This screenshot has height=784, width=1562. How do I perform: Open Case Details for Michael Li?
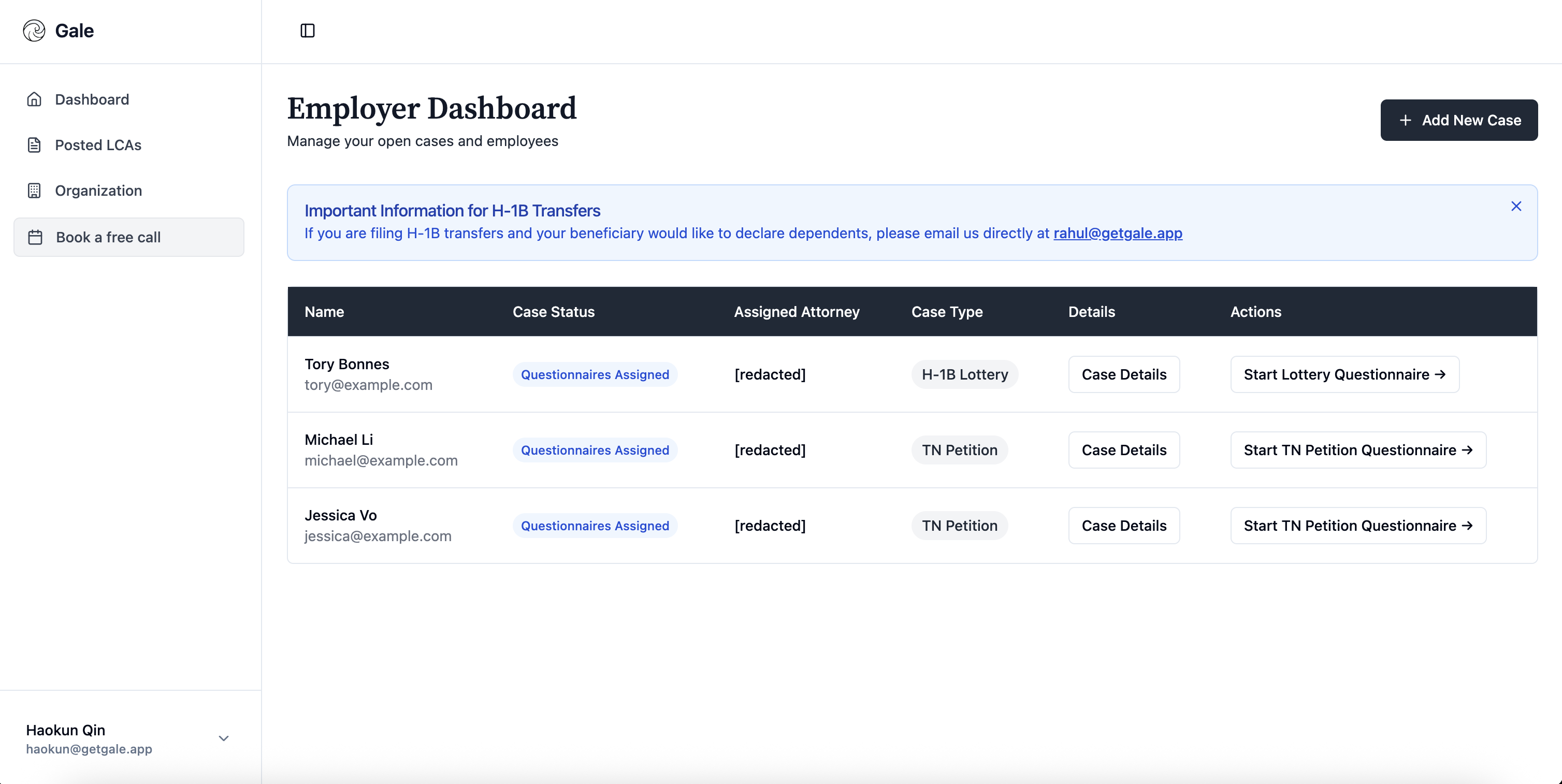point(1124,450)
